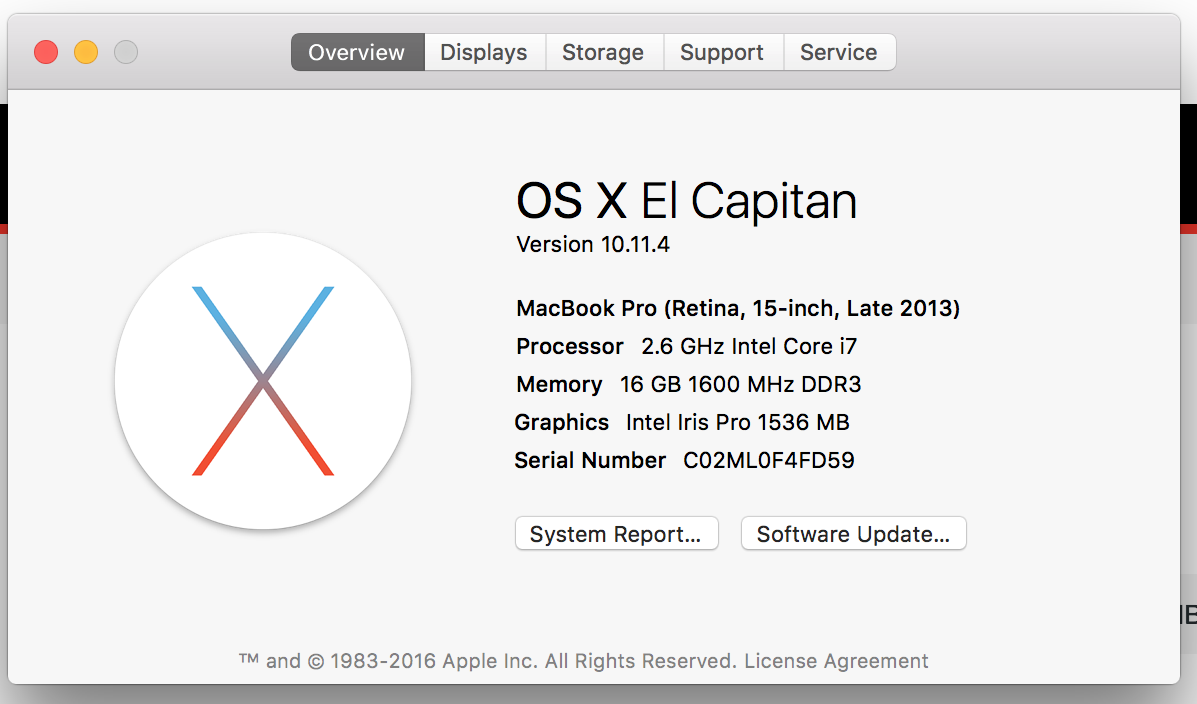This screenshot has height=704, width=1197.
Task: Click the Intel Iris Pro graphics text
Action: 737,422
